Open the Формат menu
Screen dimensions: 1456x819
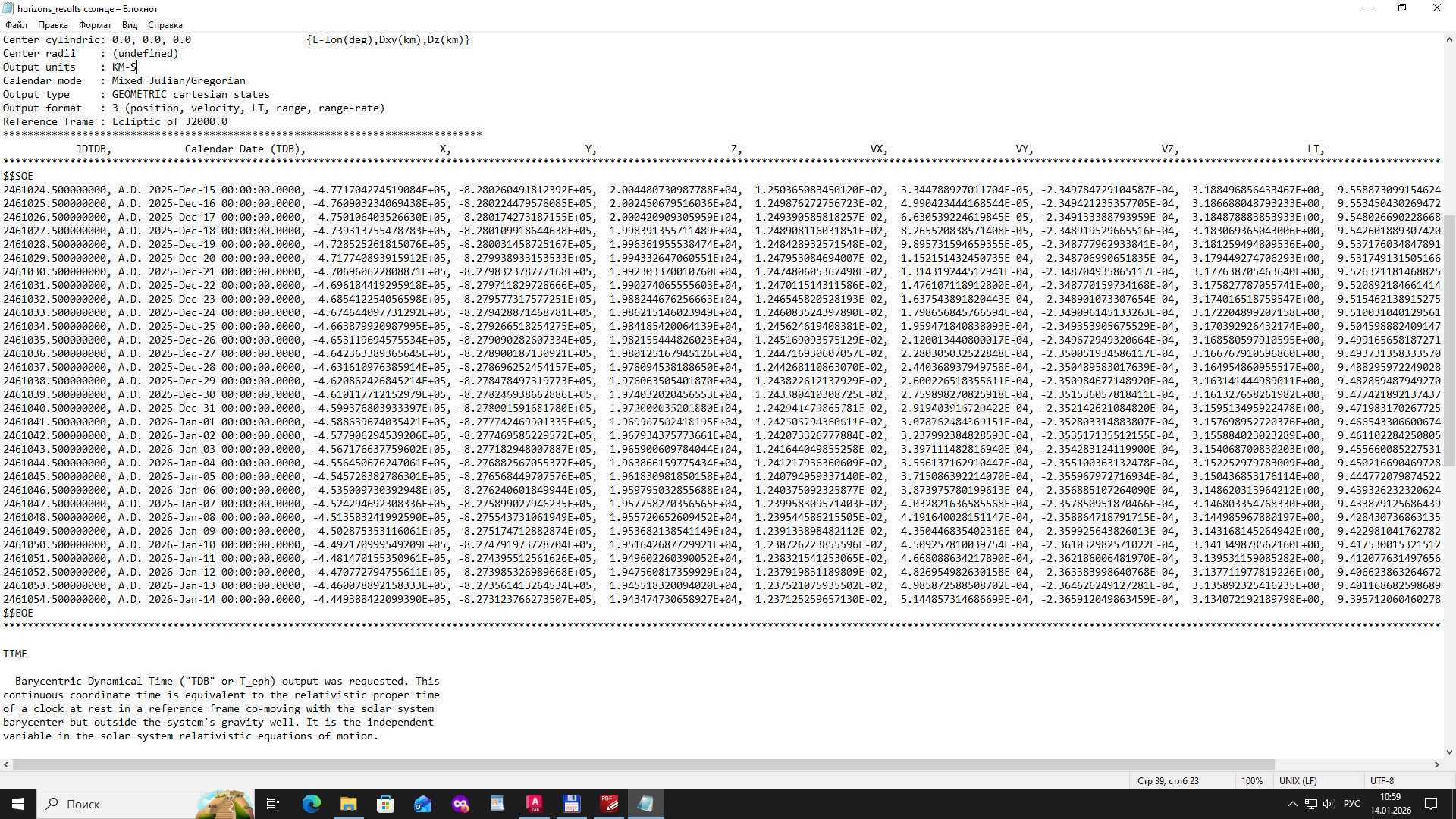click(x=95, y=25)
